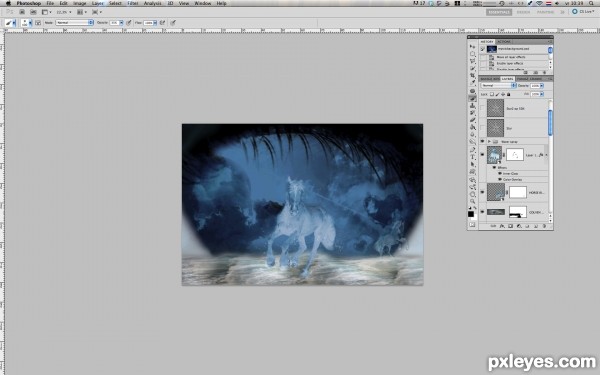Add a layer mask from Layers footer
Screen dimensions: 600x375
coord(510,226)
